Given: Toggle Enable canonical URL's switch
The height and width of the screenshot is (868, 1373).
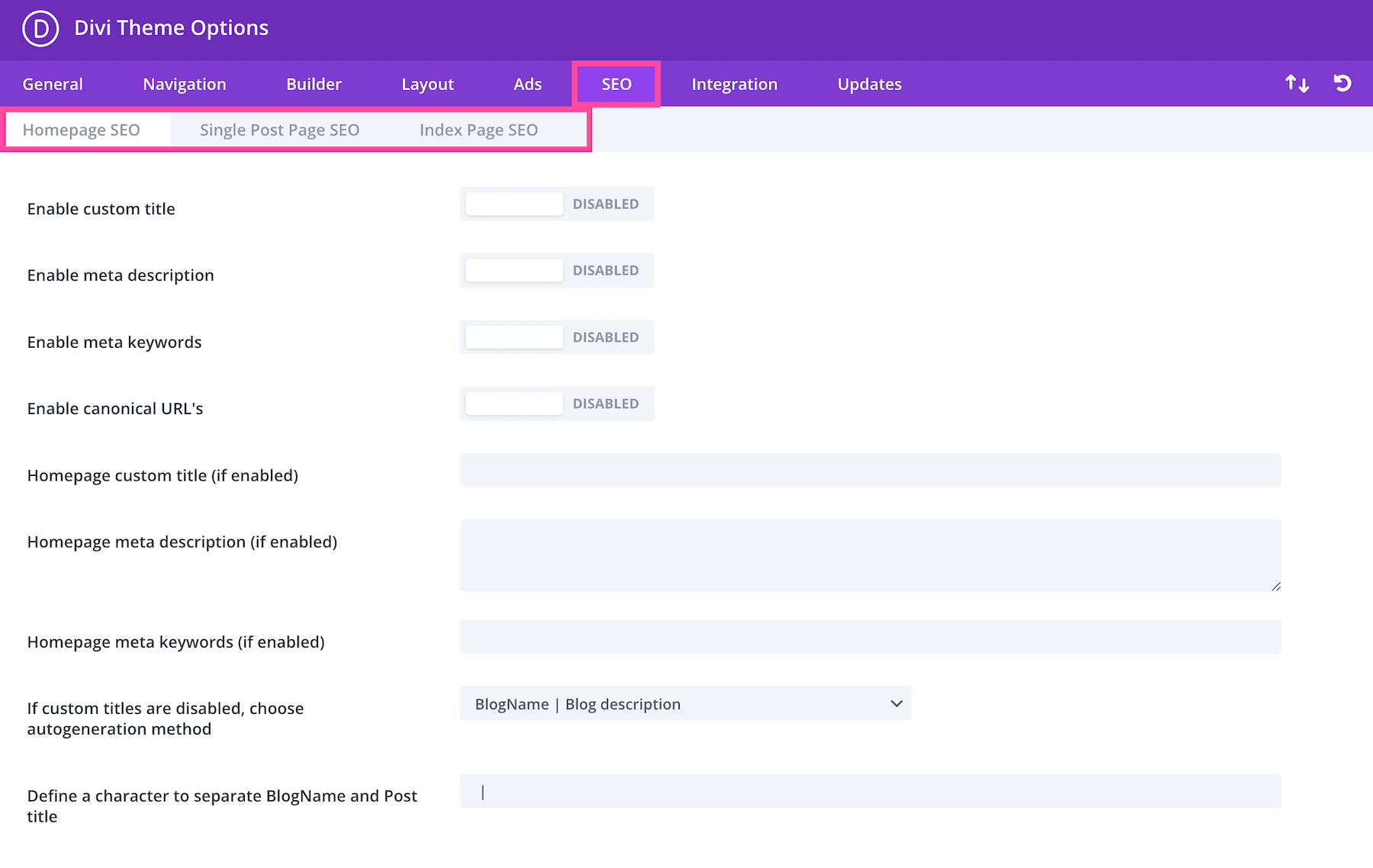Looking at the screenshot, I should tap(557, 403).
